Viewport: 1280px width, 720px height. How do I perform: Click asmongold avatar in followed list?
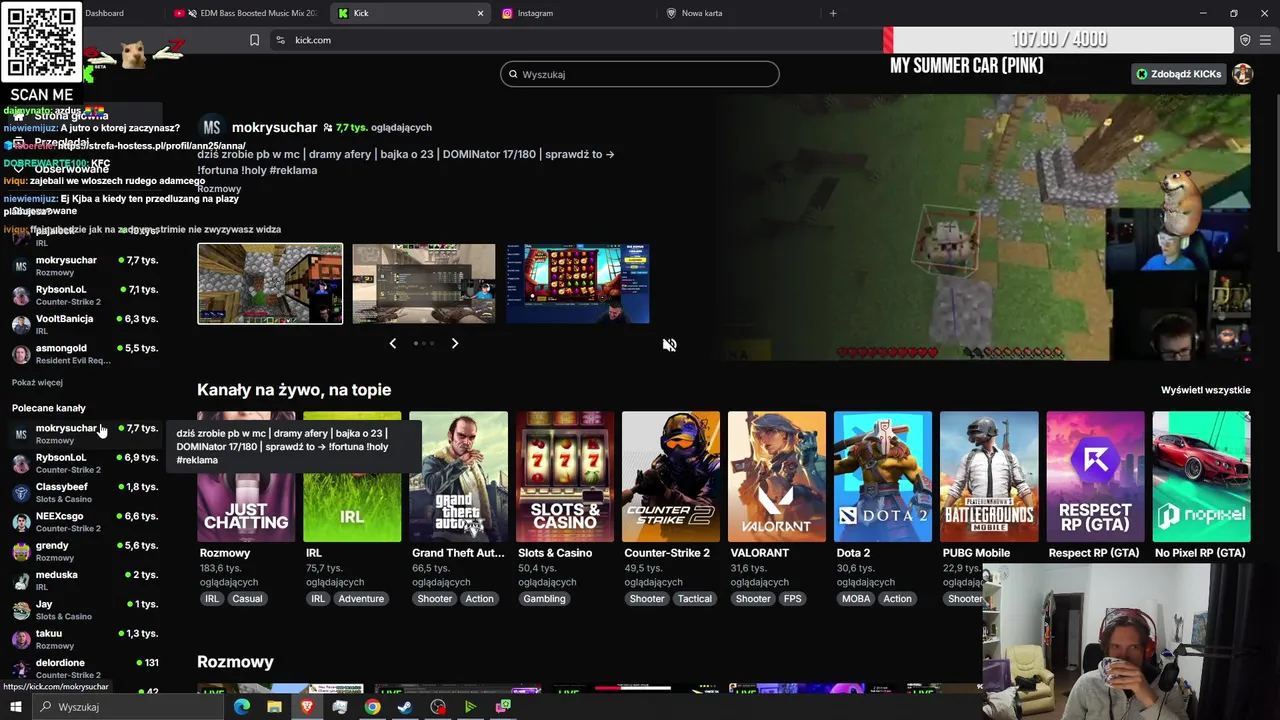point(21,354)
